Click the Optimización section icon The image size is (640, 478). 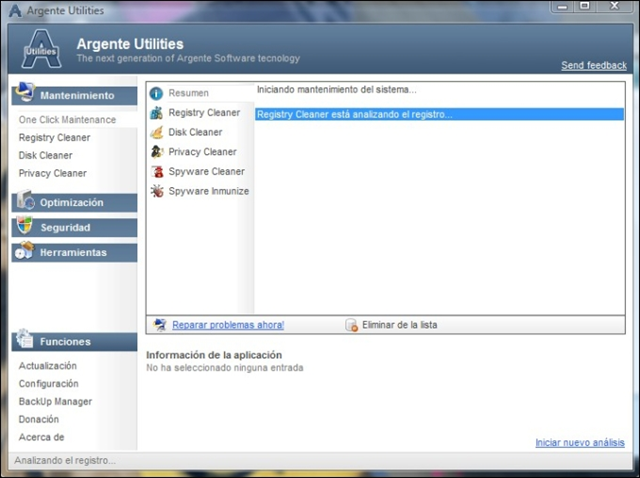click(x=26, y=200)
